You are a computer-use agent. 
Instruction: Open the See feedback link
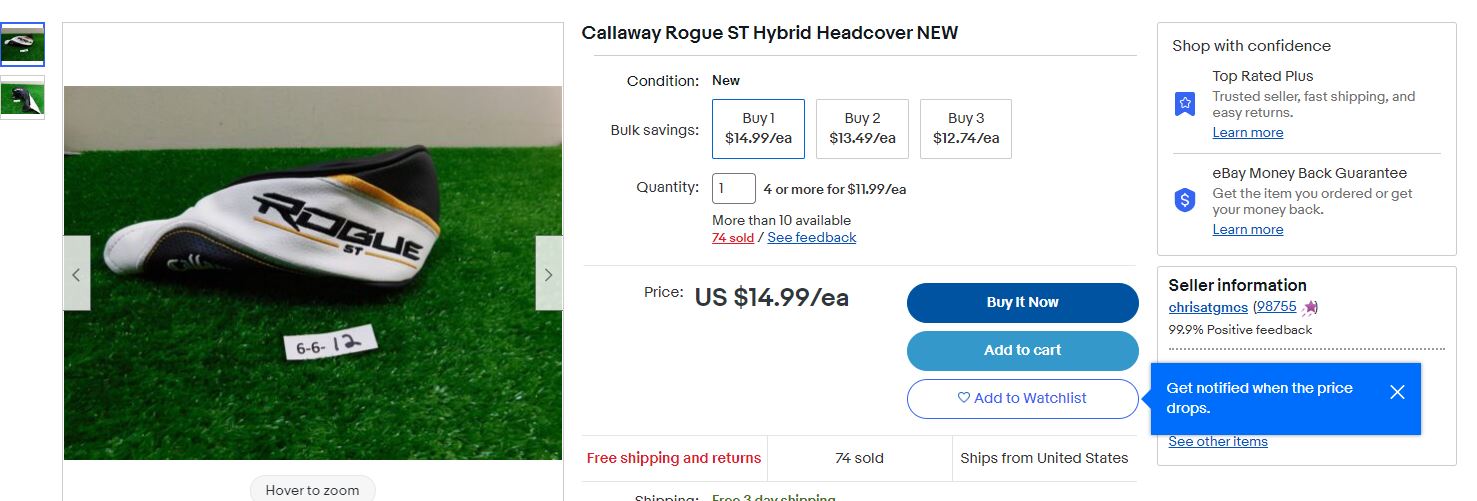click(811, 238)
